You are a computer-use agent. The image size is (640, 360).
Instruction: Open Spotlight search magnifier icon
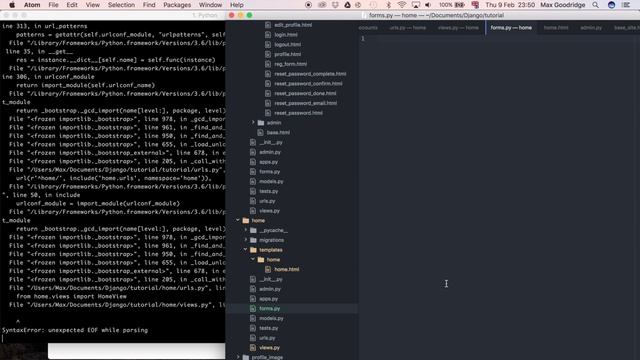(596, 5)
